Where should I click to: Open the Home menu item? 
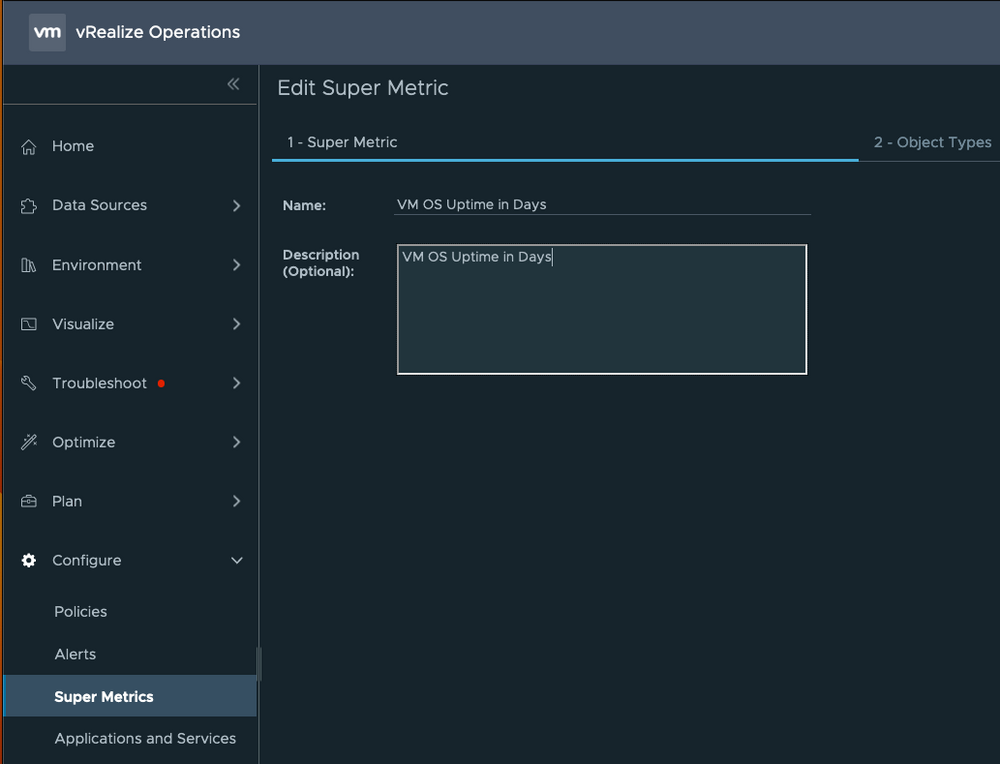[x=73, y=146]
